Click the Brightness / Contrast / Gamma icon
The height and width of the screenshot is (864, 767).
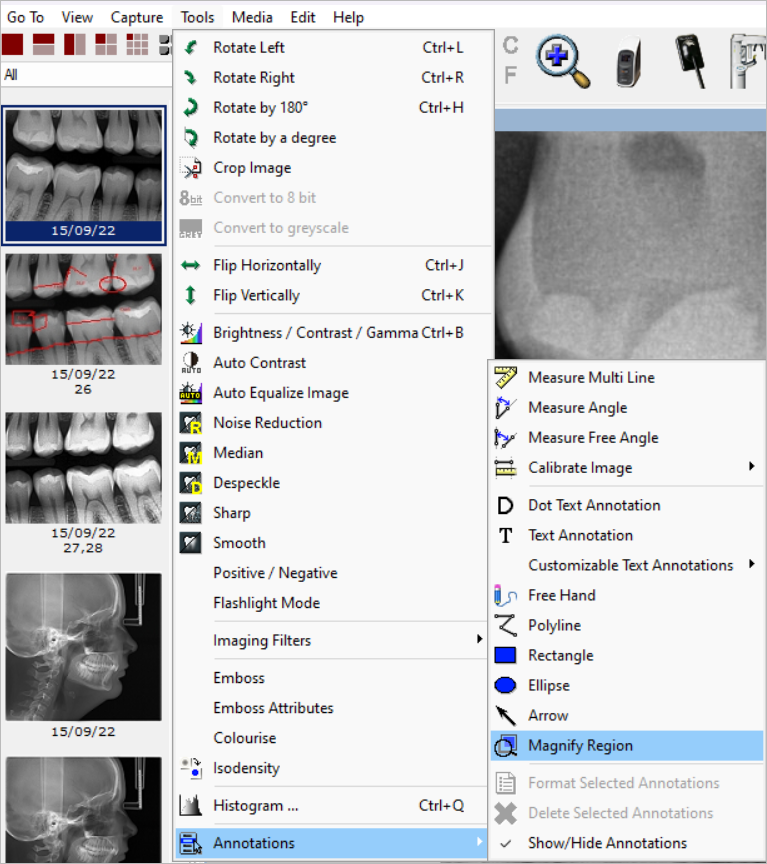click(x=191, y=332)
